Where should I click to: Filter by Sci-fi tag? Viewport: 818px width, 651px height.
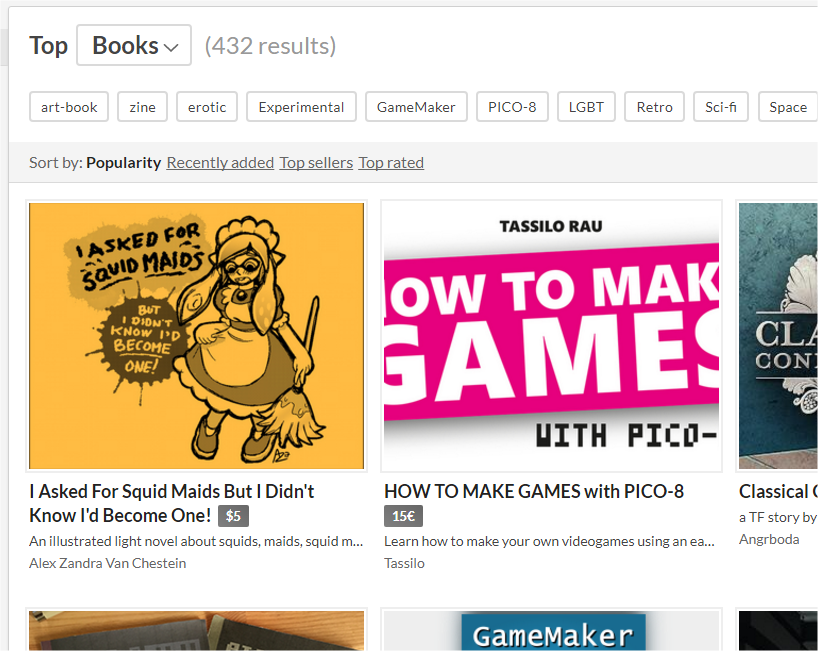721,107
